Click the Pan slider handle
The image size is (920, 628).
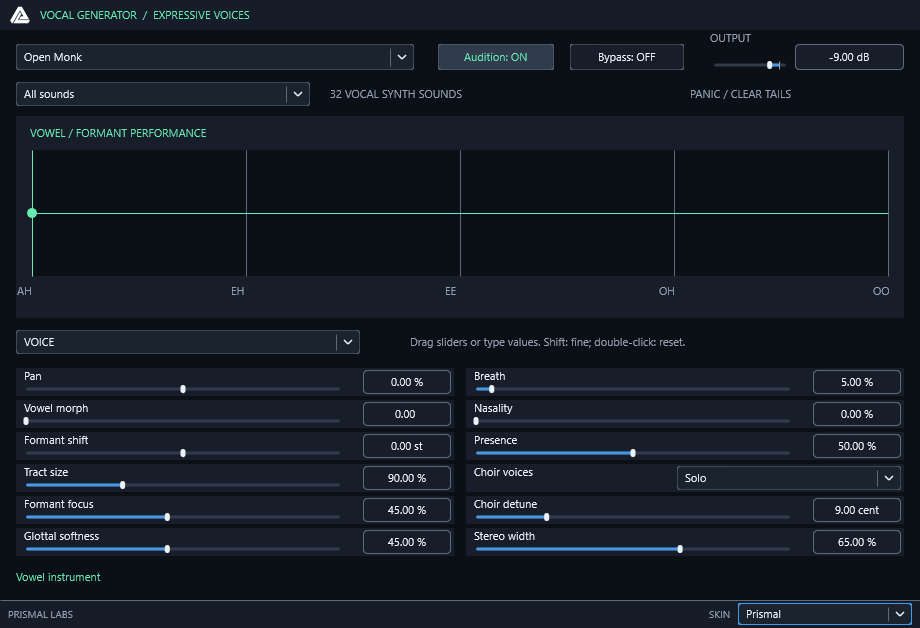[183, 389]
